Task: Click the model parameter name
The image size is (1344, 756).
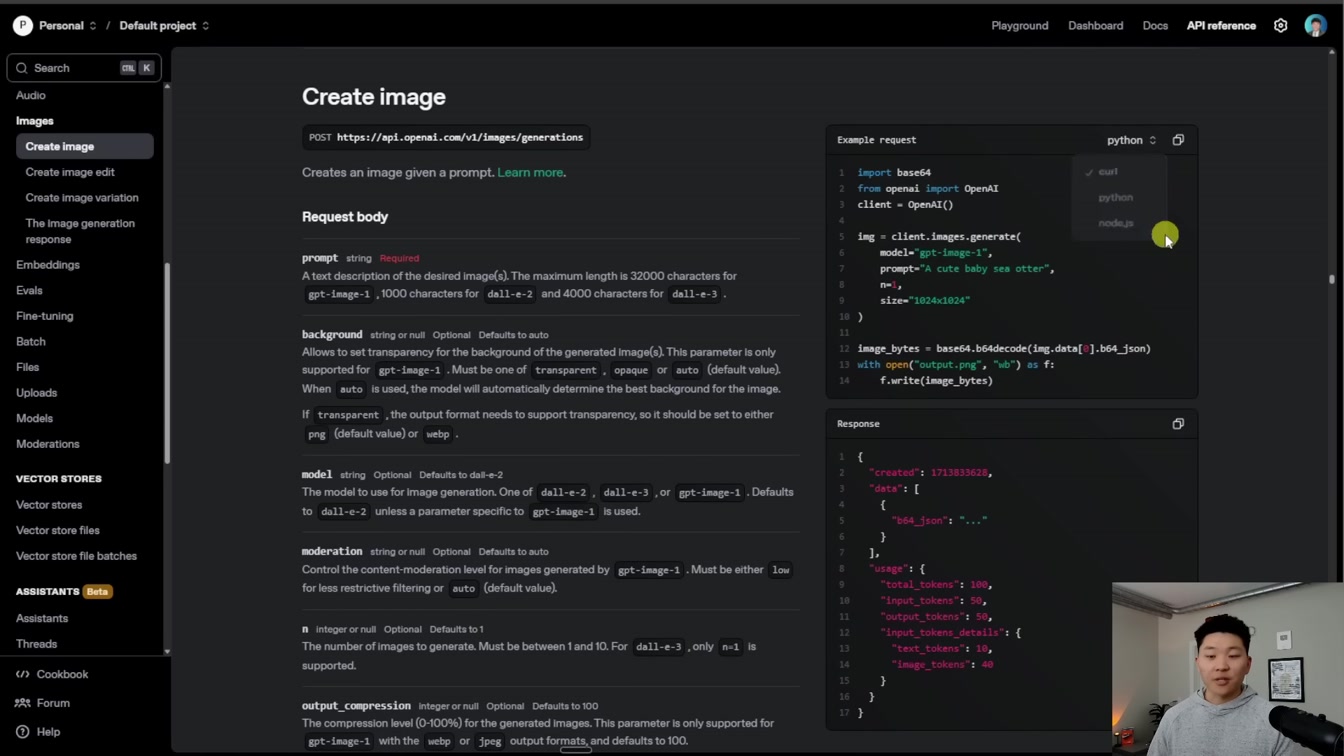Action: 317,474
